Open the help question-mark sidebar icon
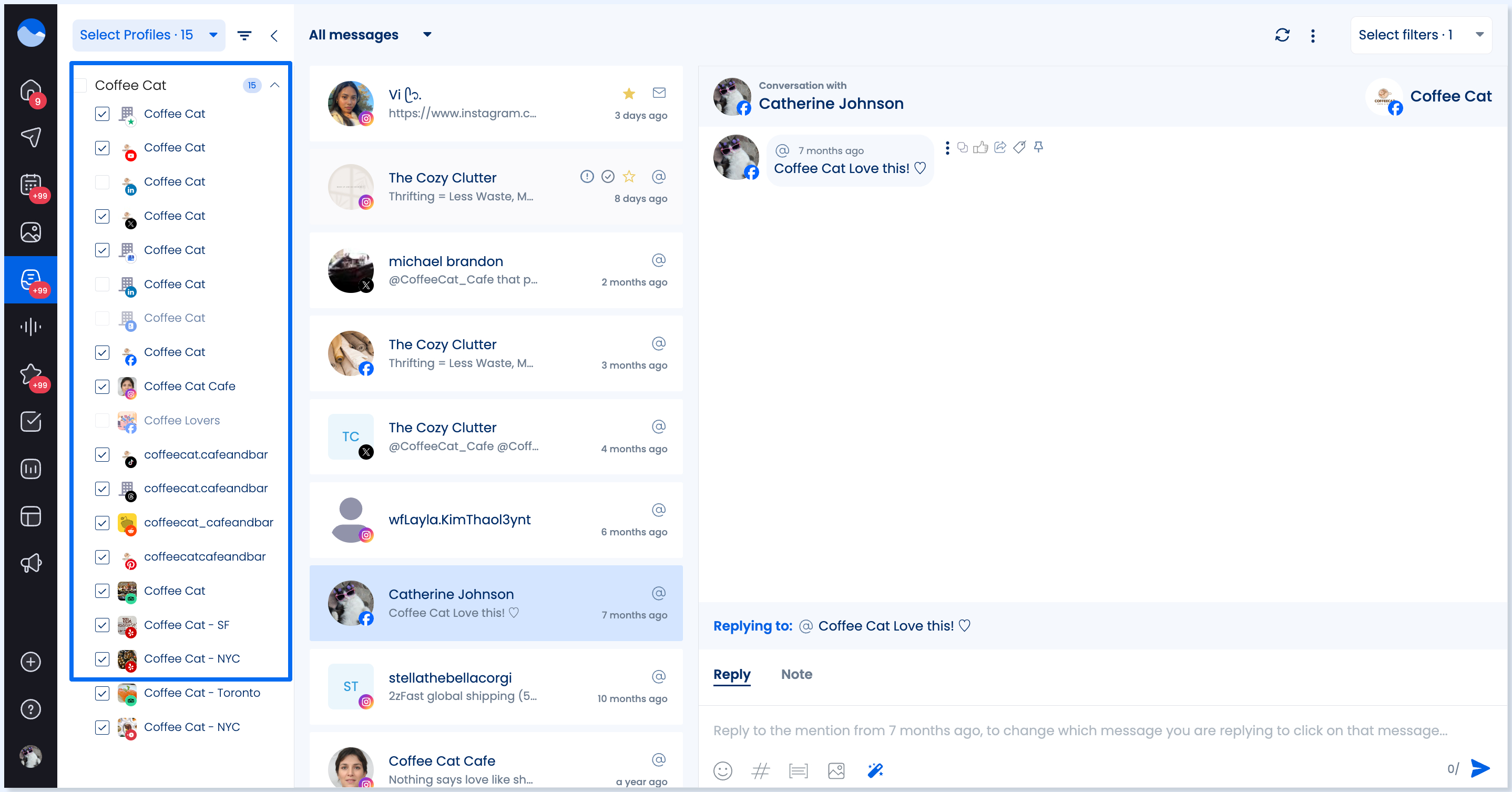Viewport: 1512px width, 792px height. point(30,709)
